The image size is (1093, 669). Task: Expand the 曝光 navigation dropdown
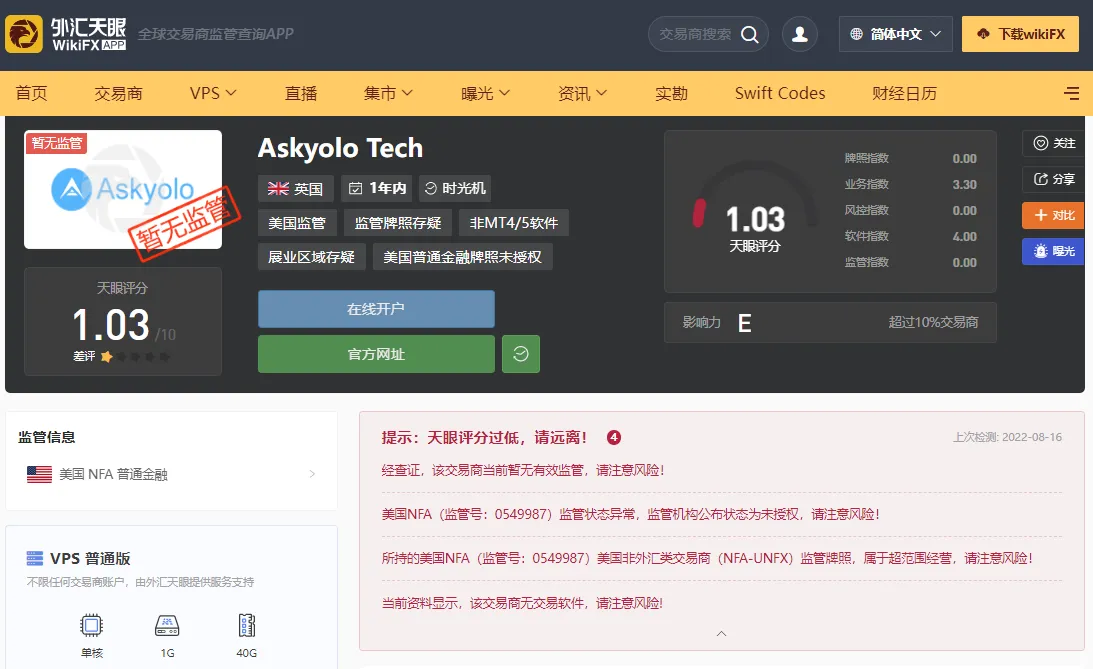point(485,93)
